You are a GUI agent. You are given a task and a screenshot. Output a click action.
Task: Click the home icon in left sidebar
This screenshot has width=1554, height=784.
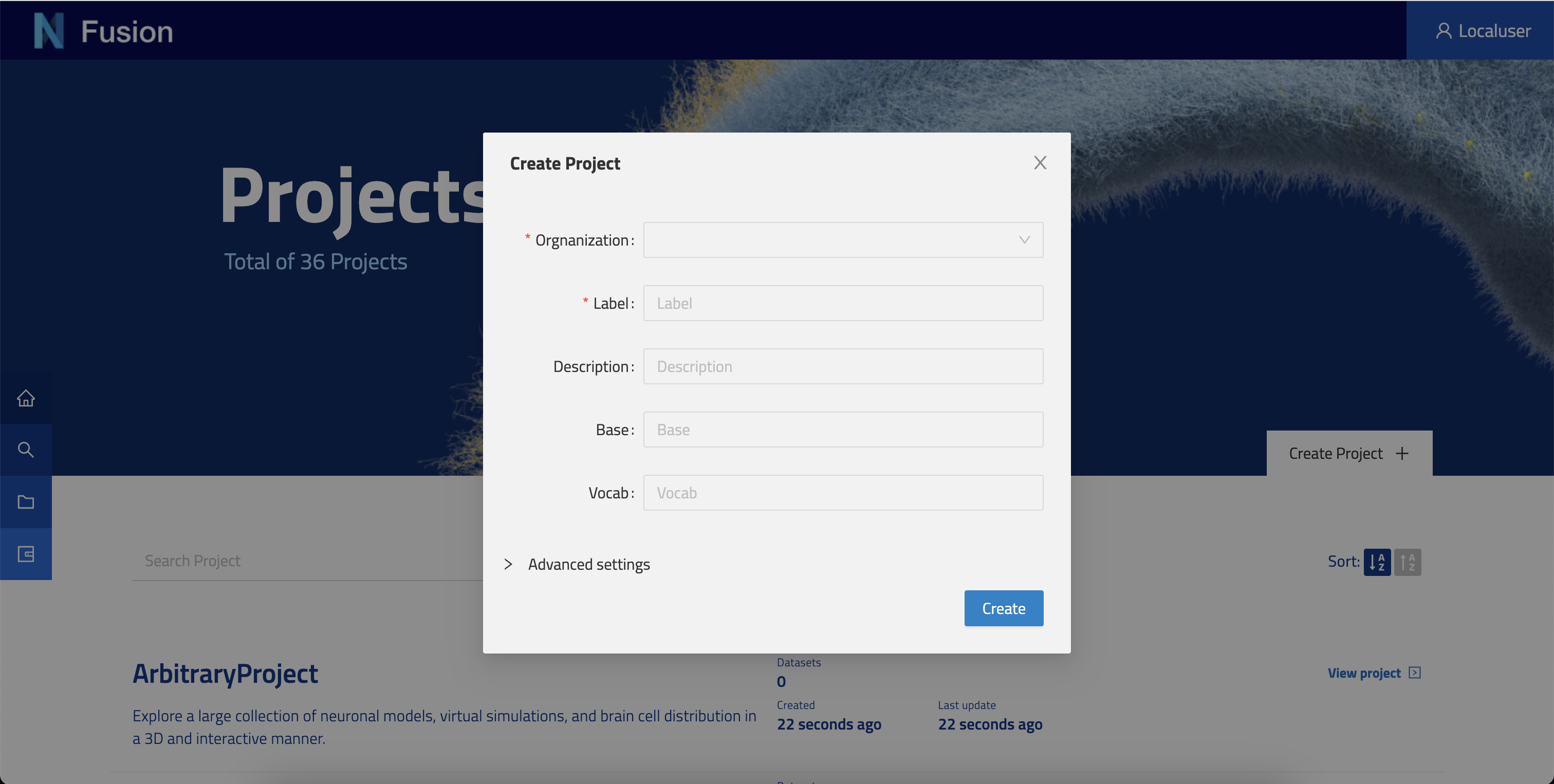pyautogui.click(x=25, y=398)
